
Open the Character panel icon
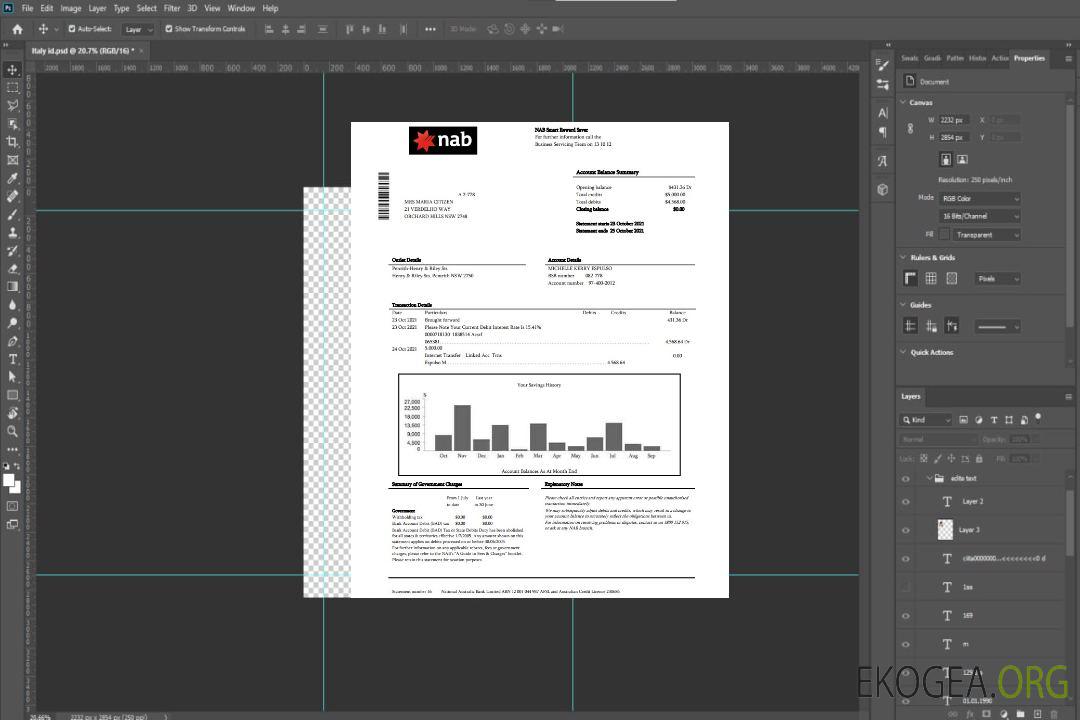pos(883,112)
